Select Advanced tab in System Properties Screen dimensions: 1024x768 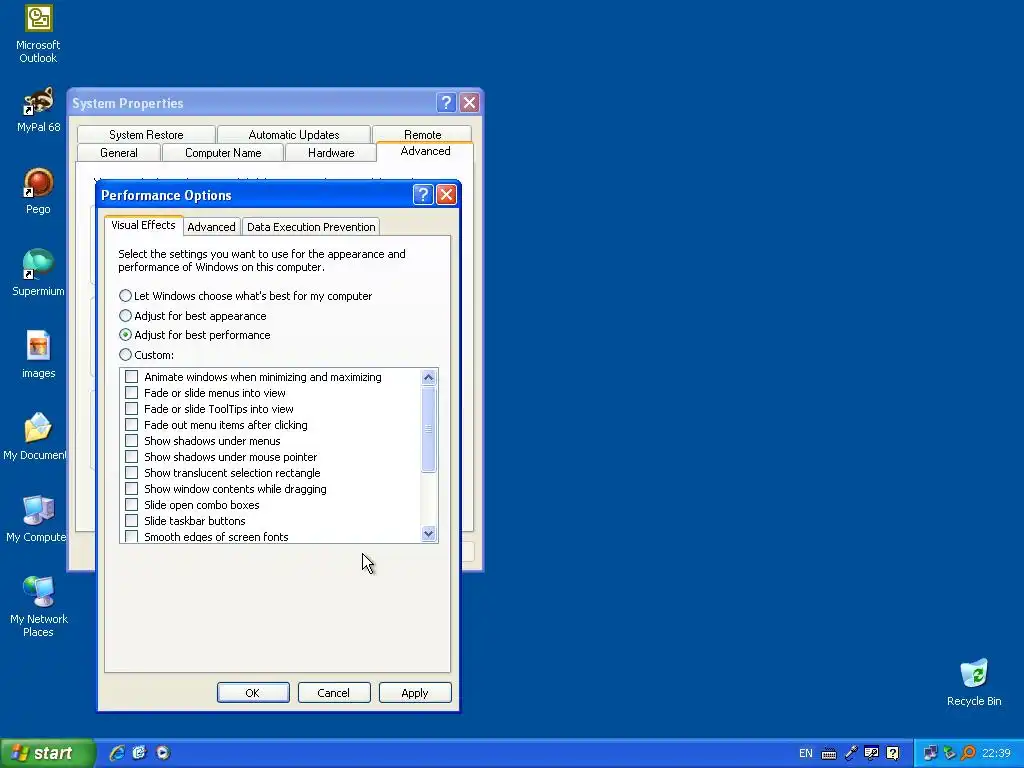pyautogui.click(x=425, y=152)
